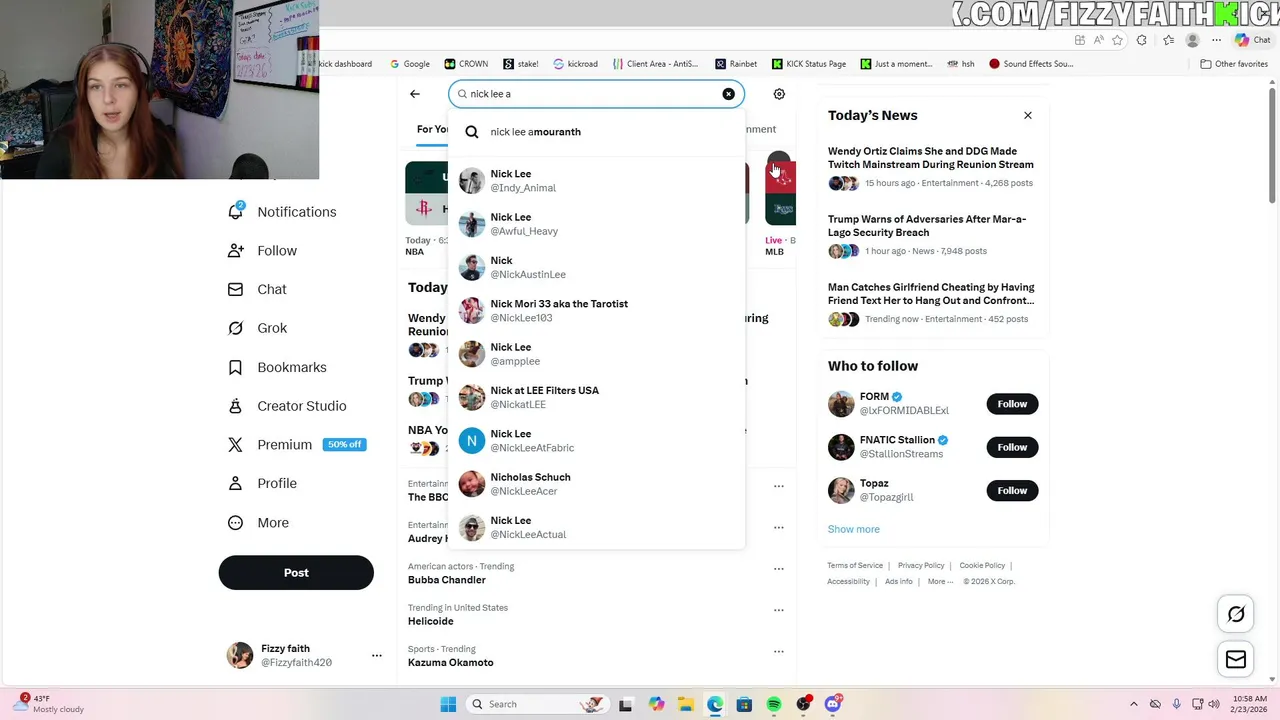Click Show more under Who to follow
The width and height of the screenshot is (1280, 720).
(854, 529)
